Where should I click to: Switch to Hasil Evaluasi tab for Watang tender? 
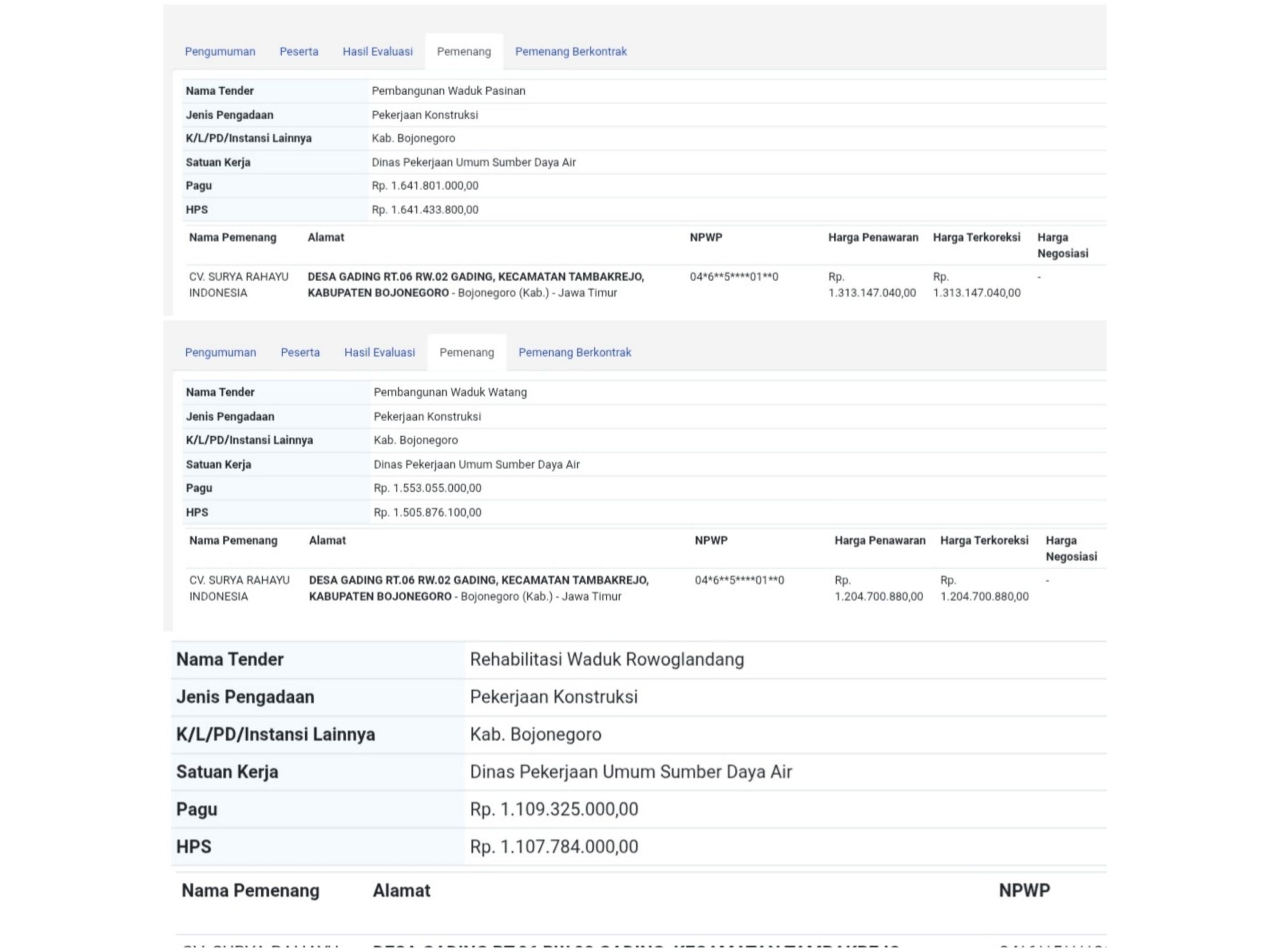pos(380,353)
